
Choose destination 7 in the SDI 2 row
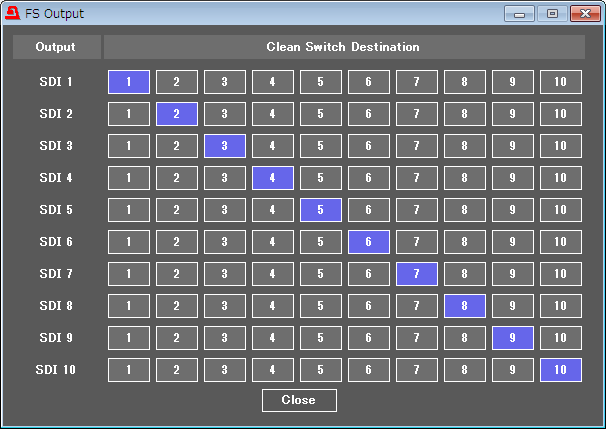416,114
